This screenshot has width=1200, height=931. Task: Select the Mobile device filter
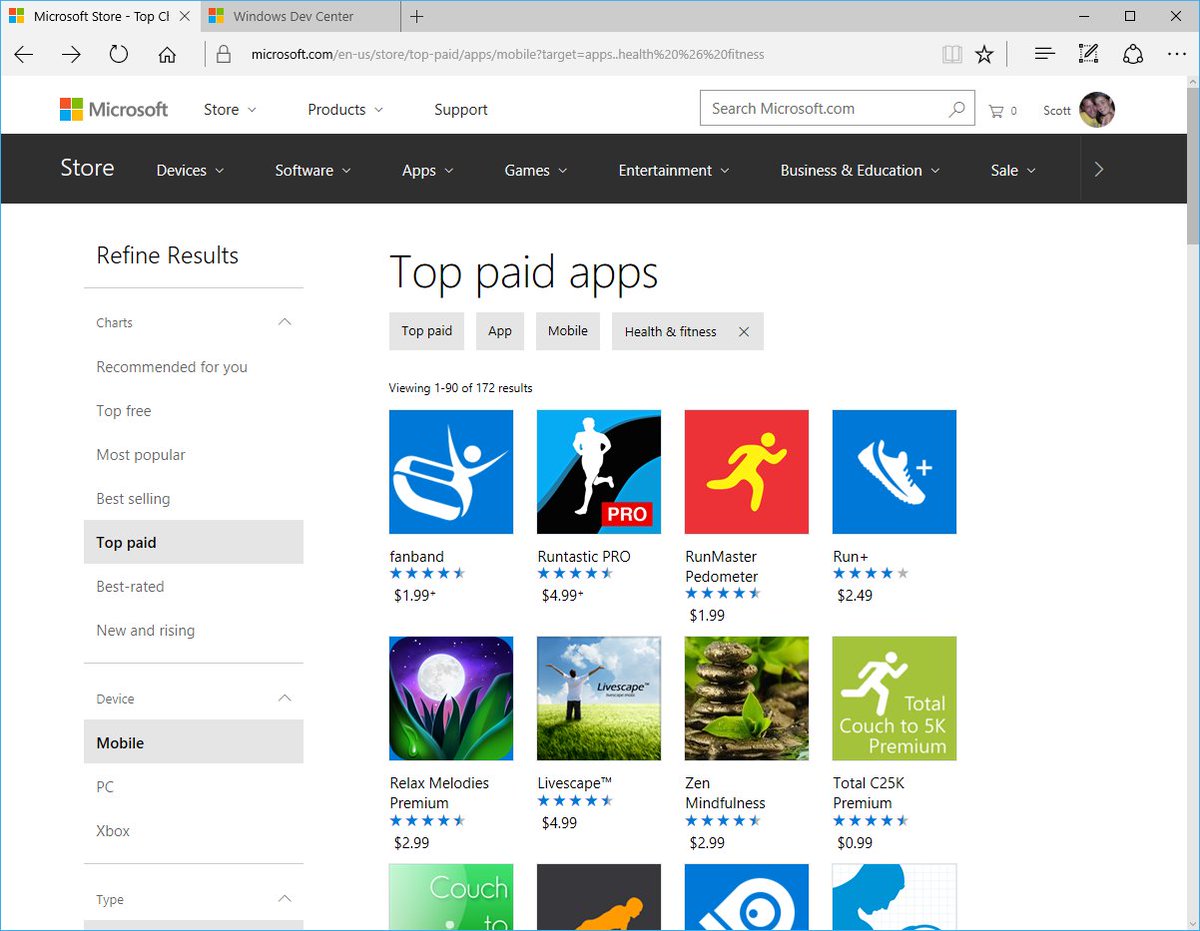pyautogui.click(x=120, y=741)
